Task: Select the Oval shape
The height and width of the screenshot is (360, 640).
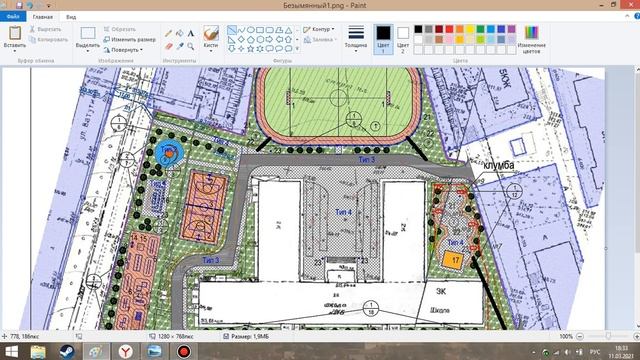Action: [251, 30]
